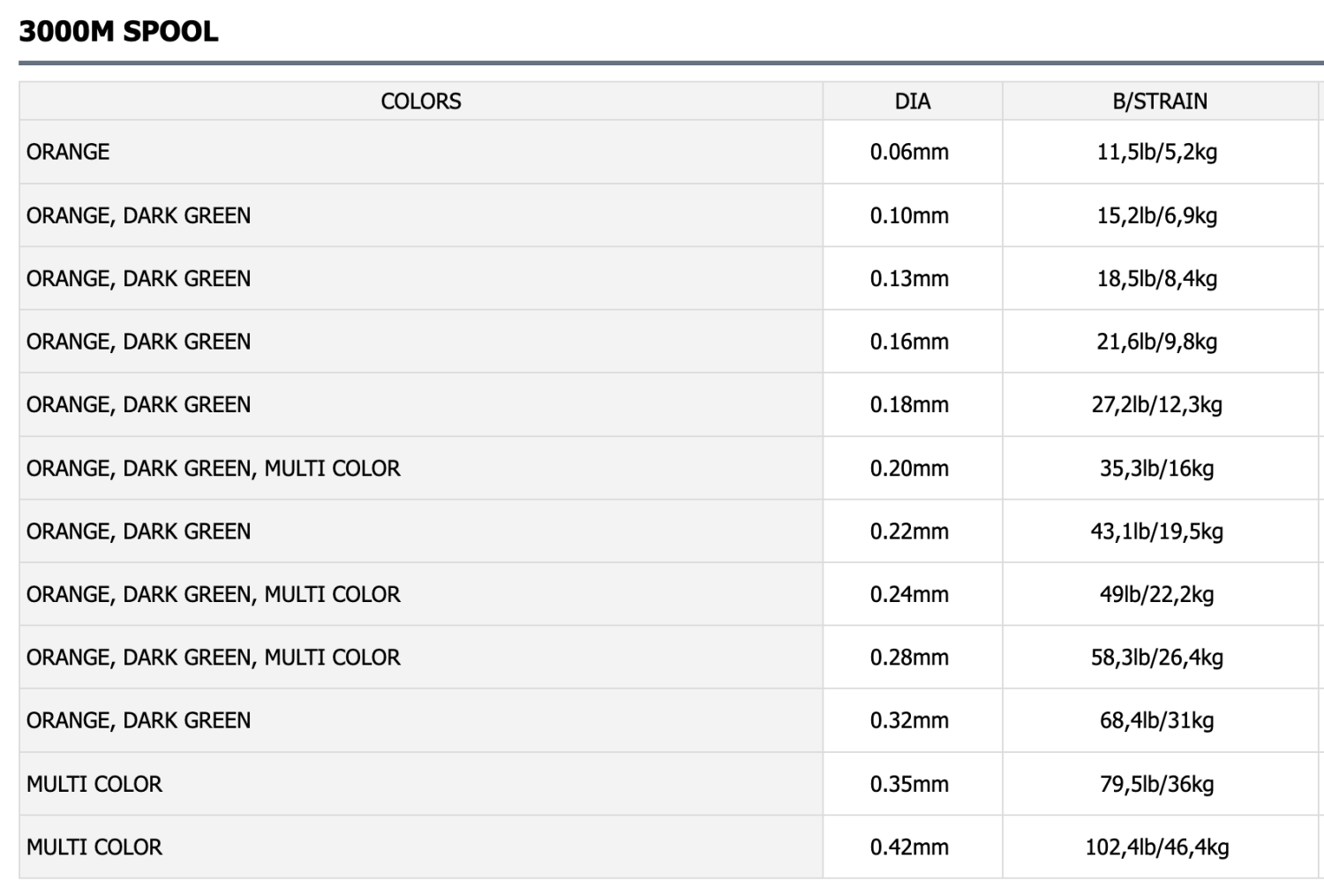Click the 0.10mm diameter cell
This screenshot has height=896, width=1324.
click(x=909, y=215)
